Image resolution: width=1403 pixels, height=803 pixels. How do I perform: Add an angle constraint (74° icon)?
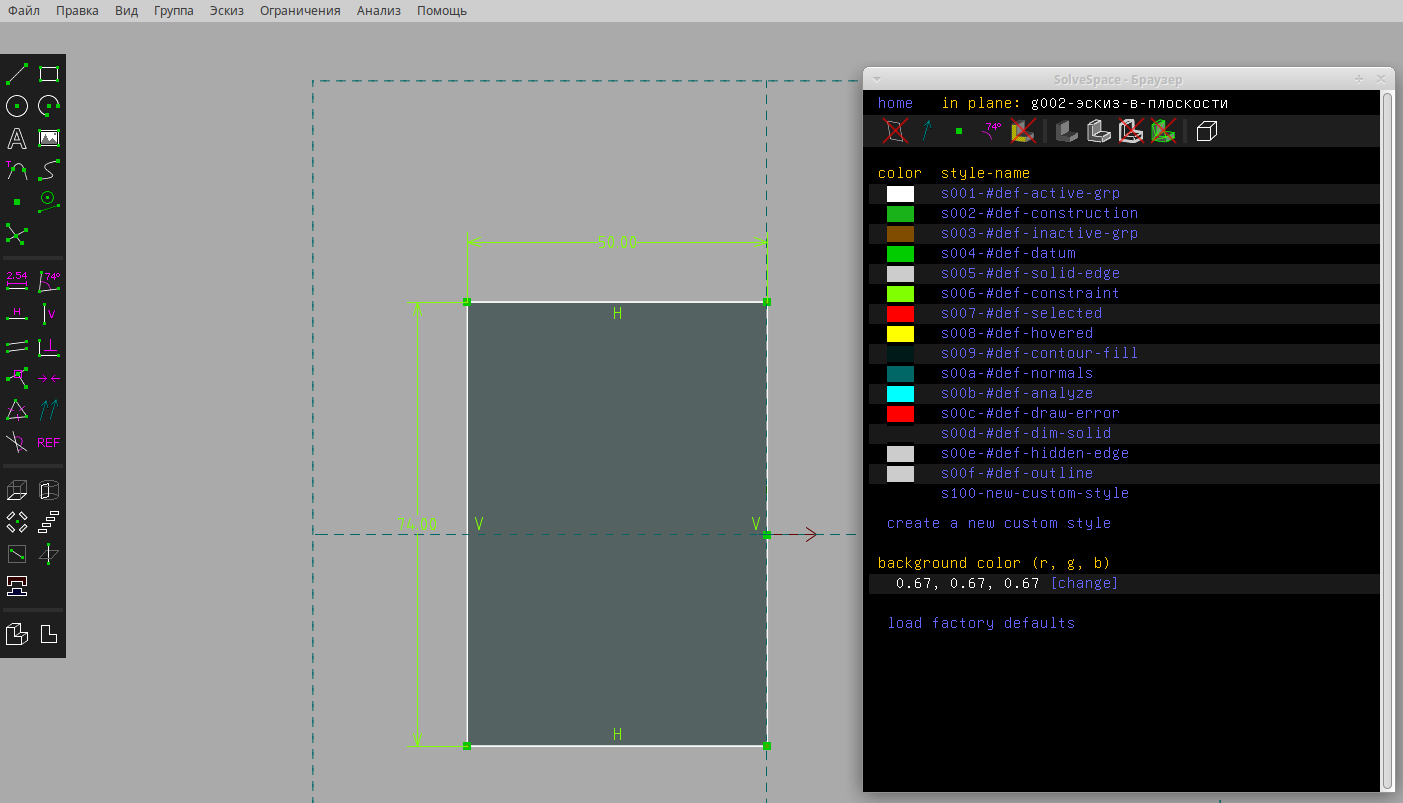coord(49,282)
